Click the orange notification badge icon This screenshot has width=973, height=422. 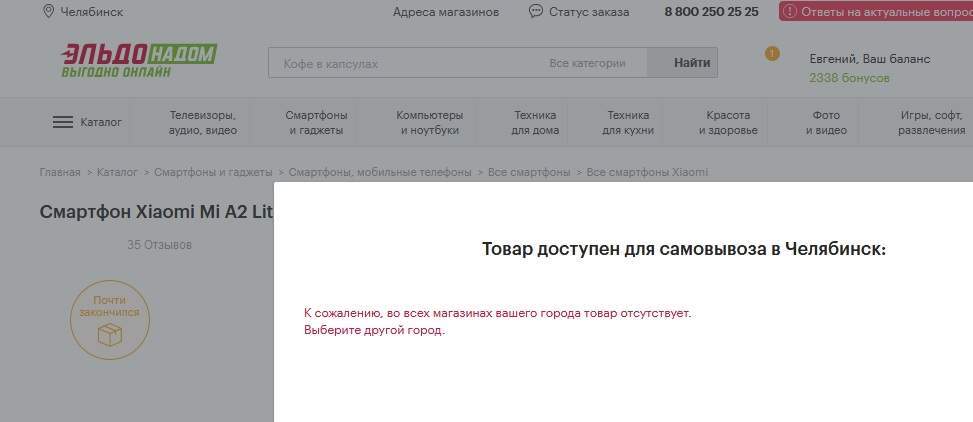pos(772,54)
